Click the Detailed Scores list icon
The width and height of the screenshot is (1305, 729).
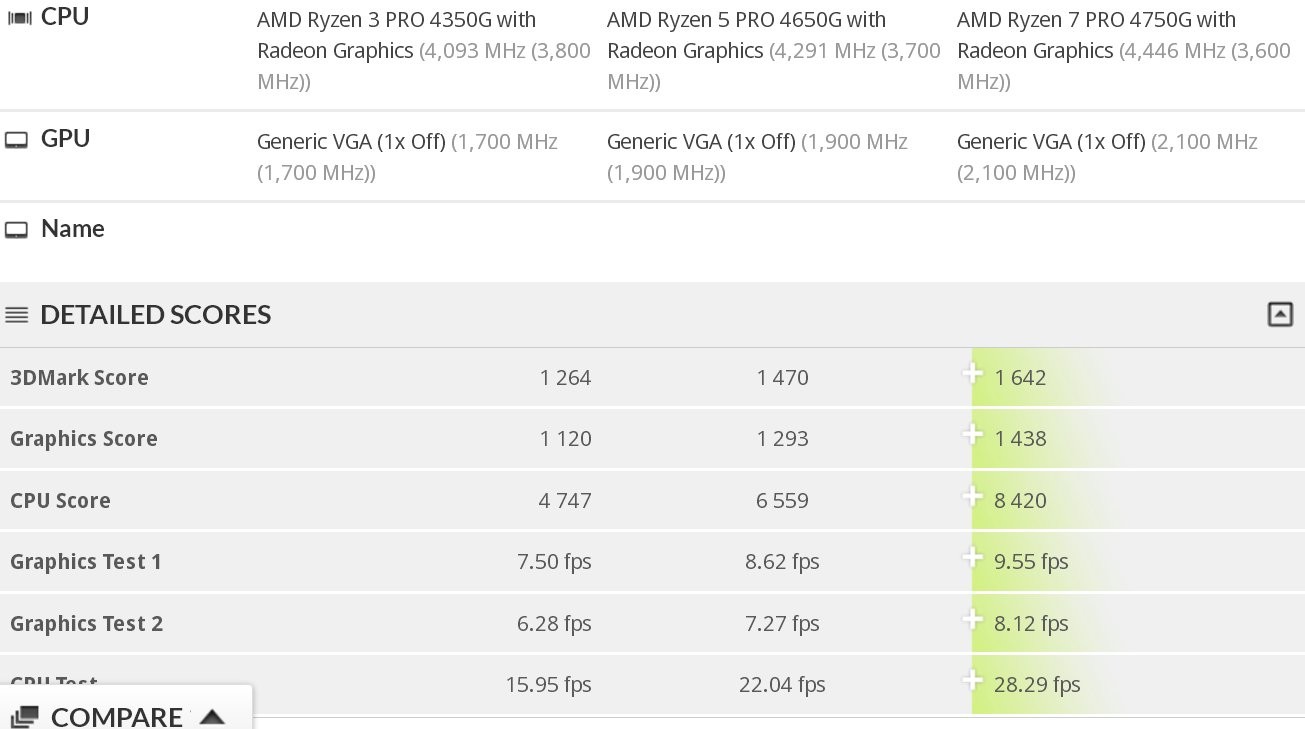[16, 316]
